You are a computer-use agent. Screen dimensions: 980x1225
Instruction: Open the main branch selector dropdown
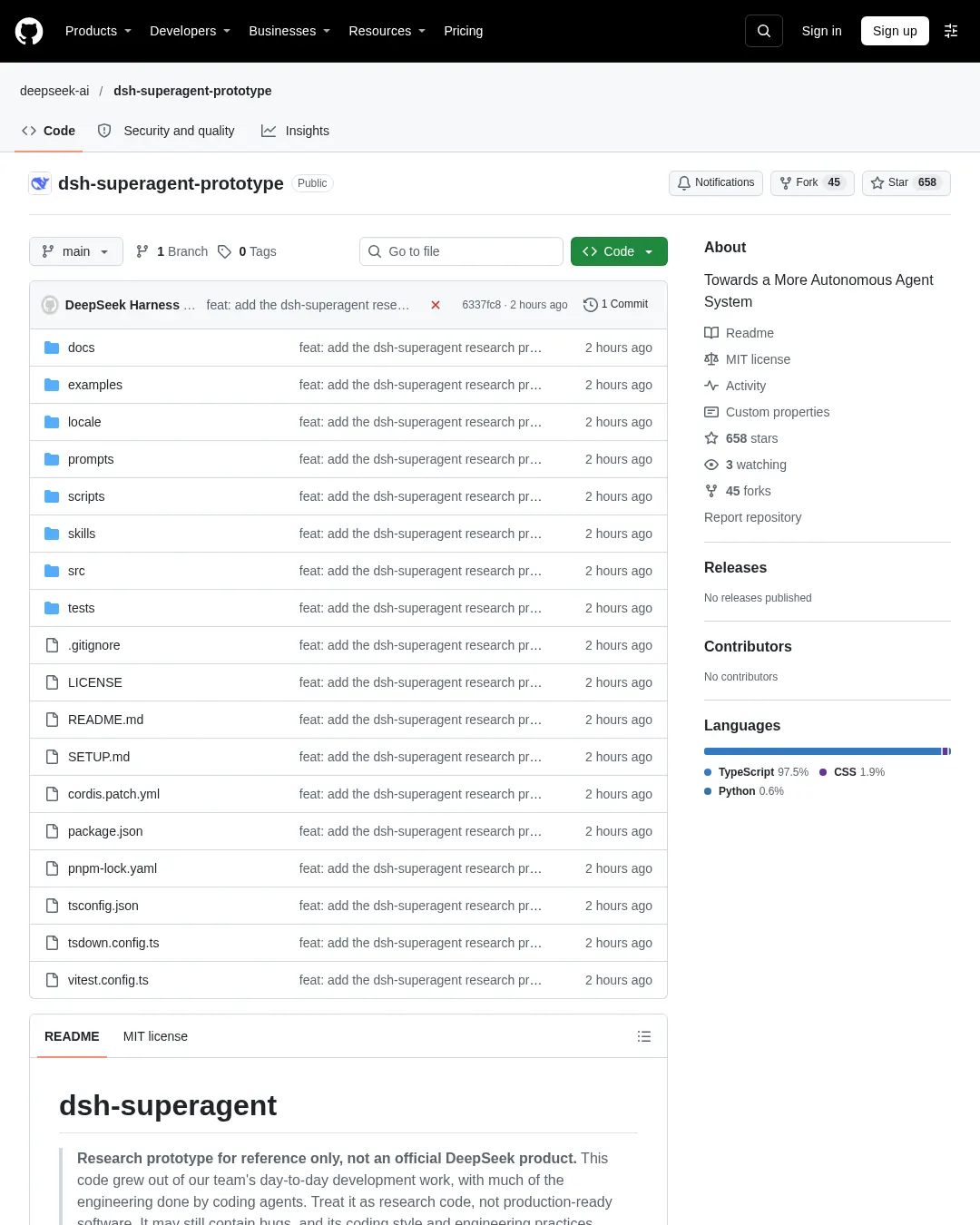(x=76, y=251)
